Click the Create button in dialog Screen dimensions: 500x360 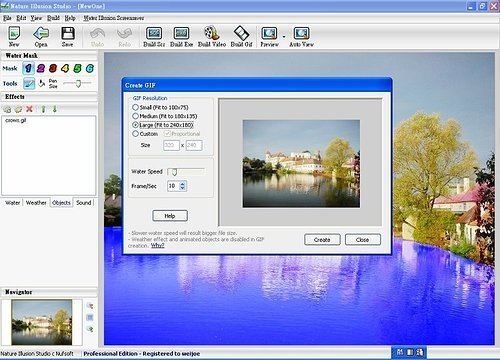[x=322, y=239]
